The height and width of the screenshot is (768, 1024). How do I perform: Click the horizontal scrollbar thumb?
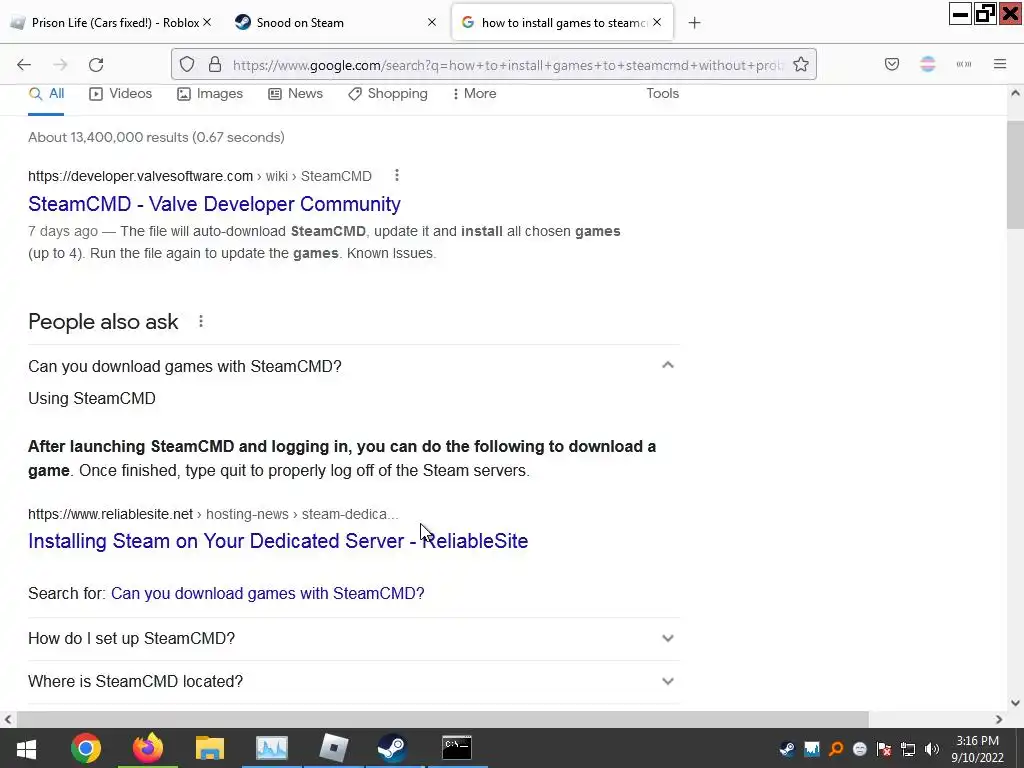point(443,719)
